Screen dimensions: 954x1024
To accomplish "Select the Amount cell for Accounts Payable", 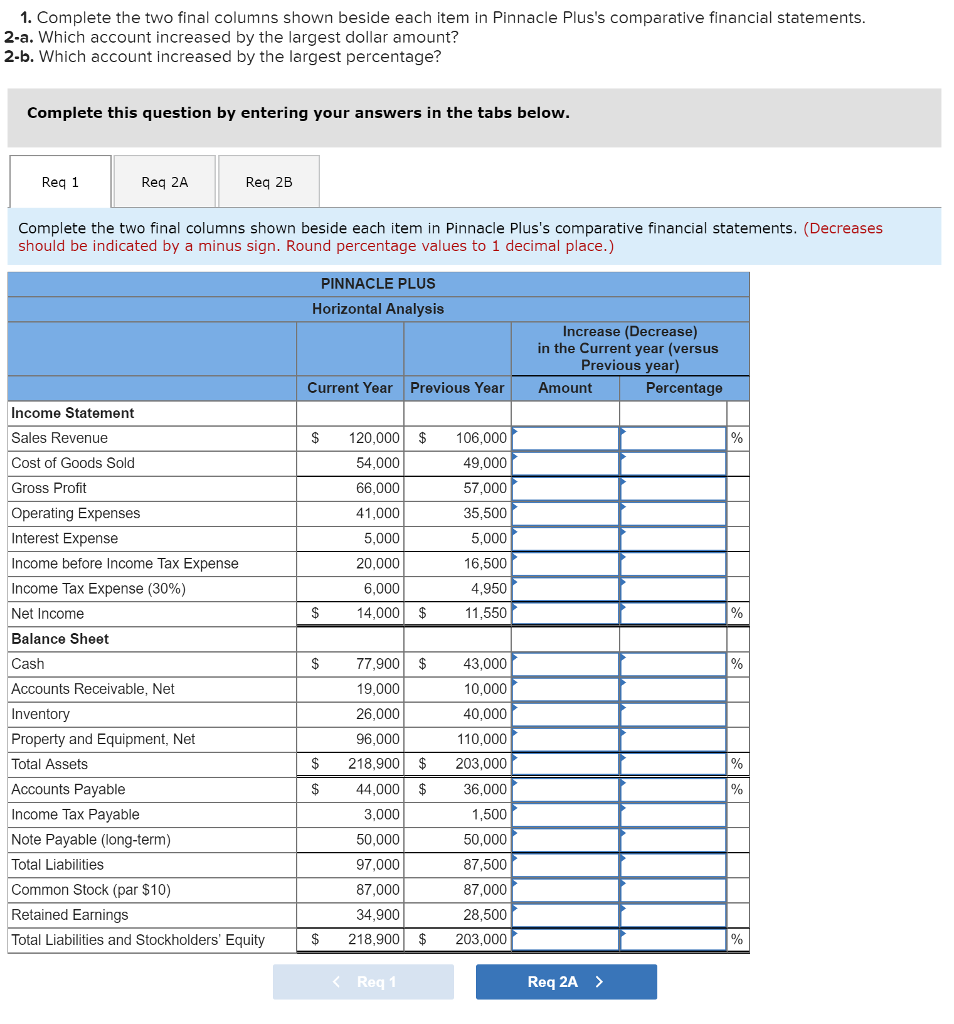I will click(566, 789).
